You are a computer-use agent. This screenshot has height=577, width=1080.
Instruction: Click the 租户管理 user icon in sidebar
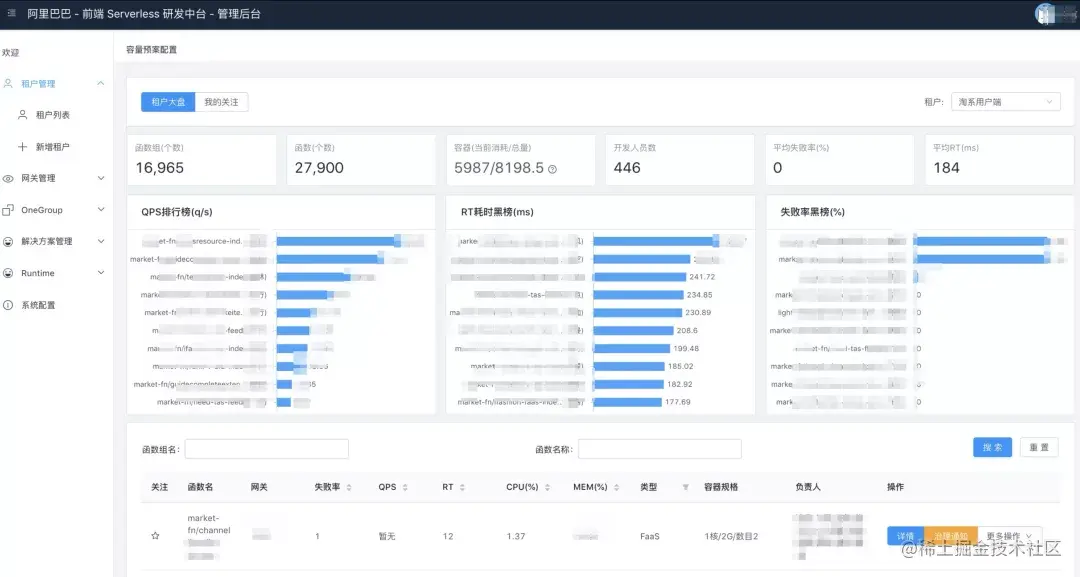8,83
